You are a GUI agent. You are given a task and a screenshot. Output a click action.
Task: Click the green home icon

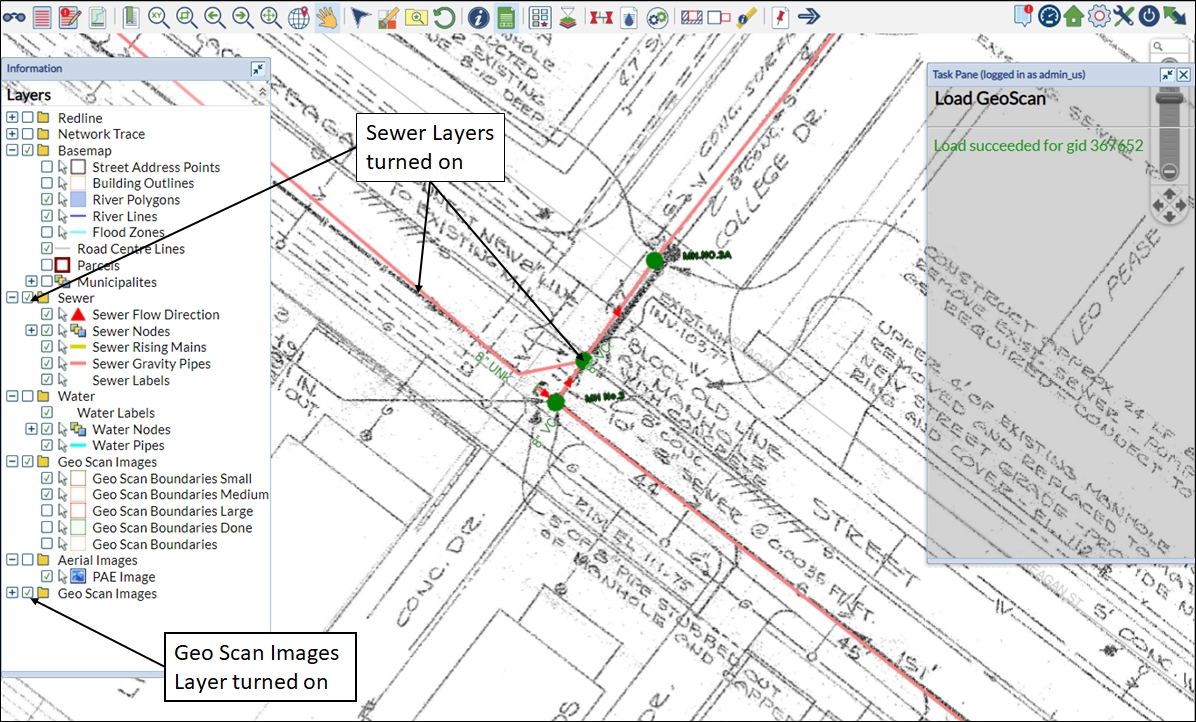click(1074, 16)
